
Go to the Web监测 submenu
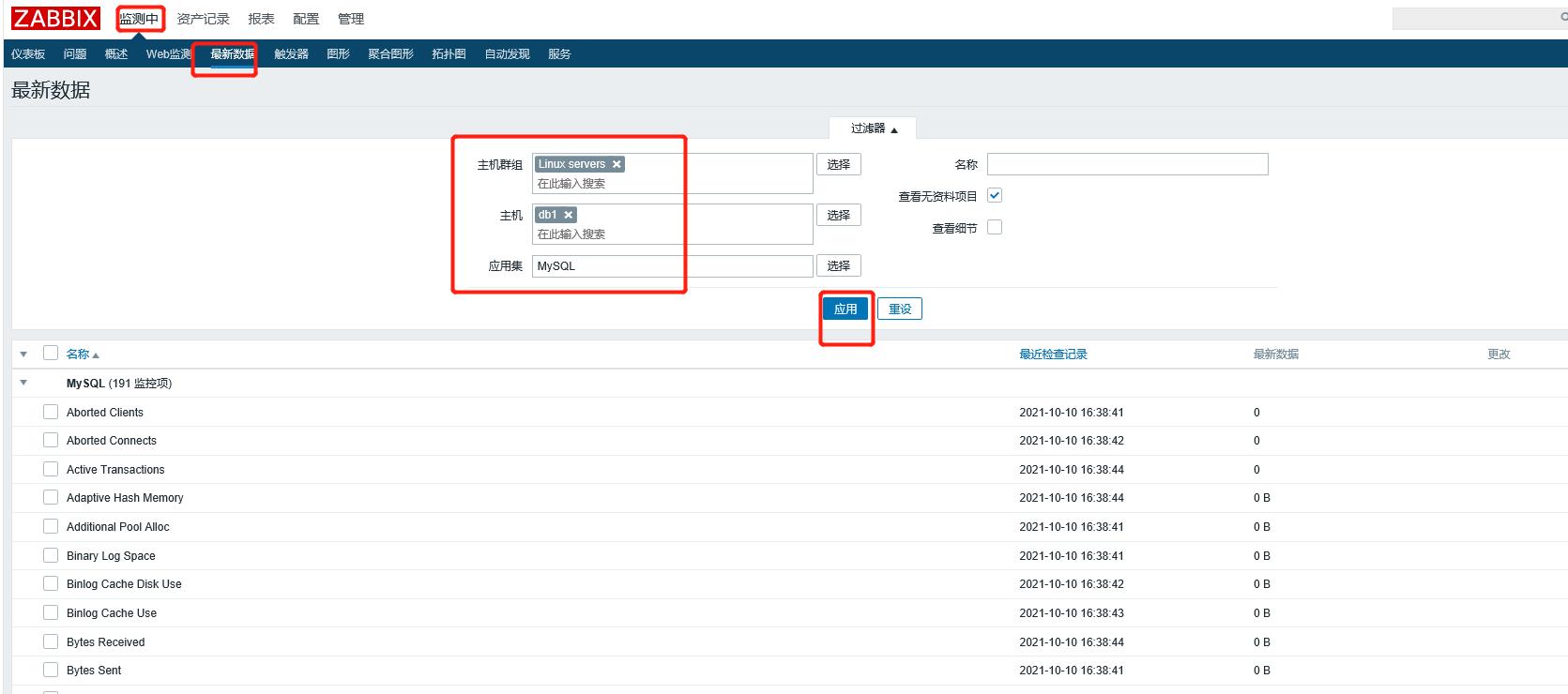169,54
